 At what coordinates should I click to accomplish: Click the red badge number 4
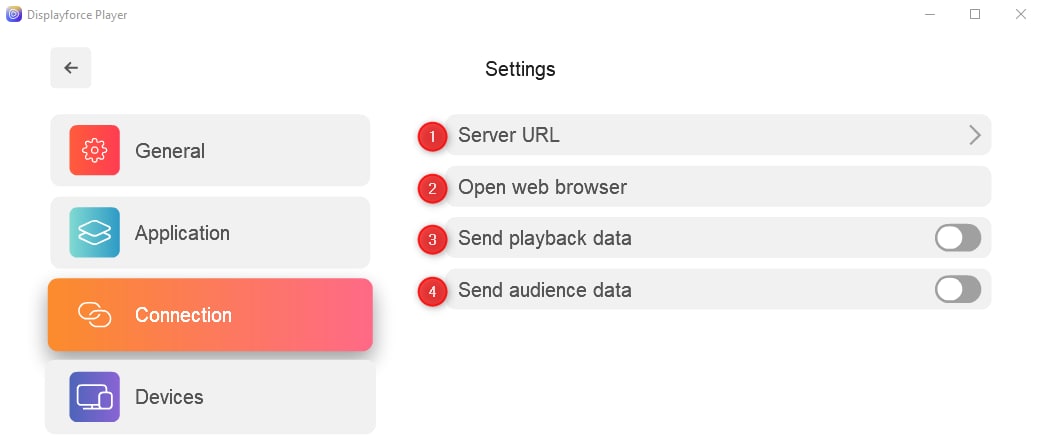[433, 292]
